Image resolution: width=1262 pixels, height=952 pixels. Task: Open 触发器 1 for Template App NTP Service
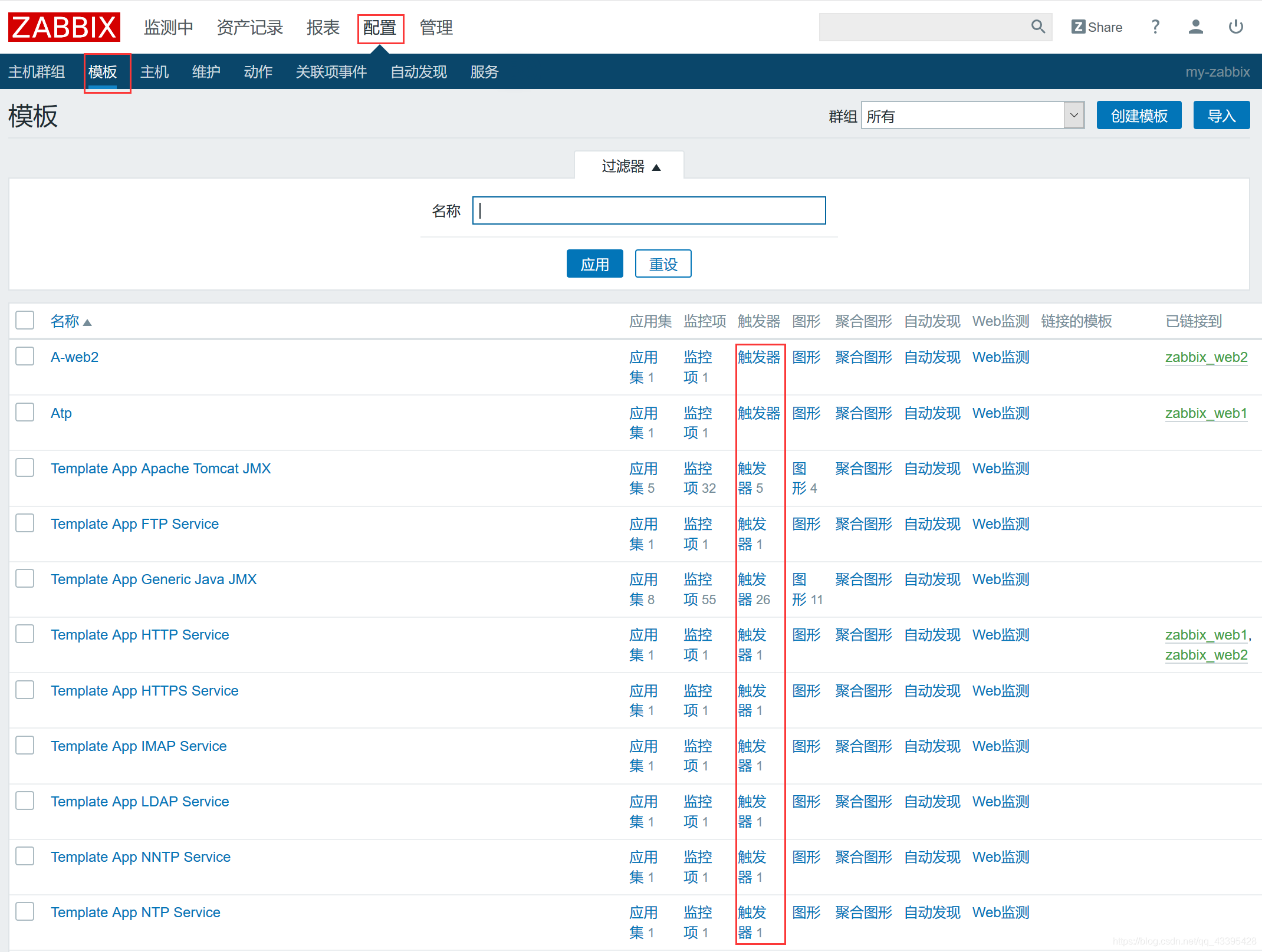point(752,923)
